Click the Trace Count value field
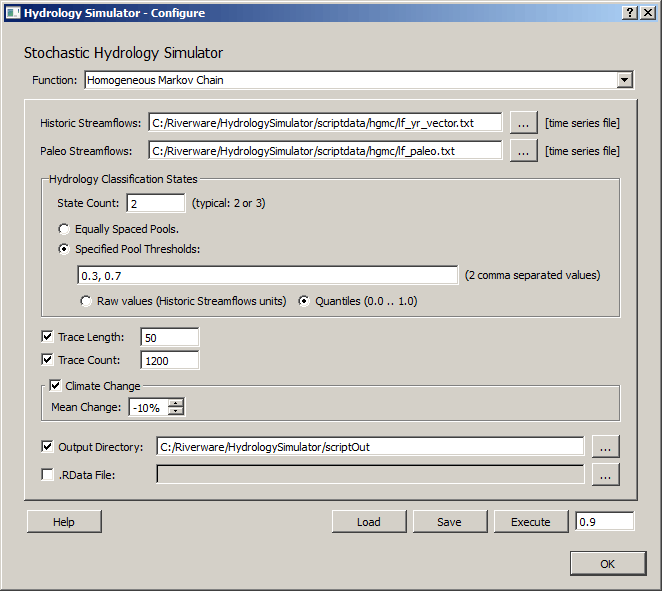Viewport: 662px width, 591px height. (170, 361)
